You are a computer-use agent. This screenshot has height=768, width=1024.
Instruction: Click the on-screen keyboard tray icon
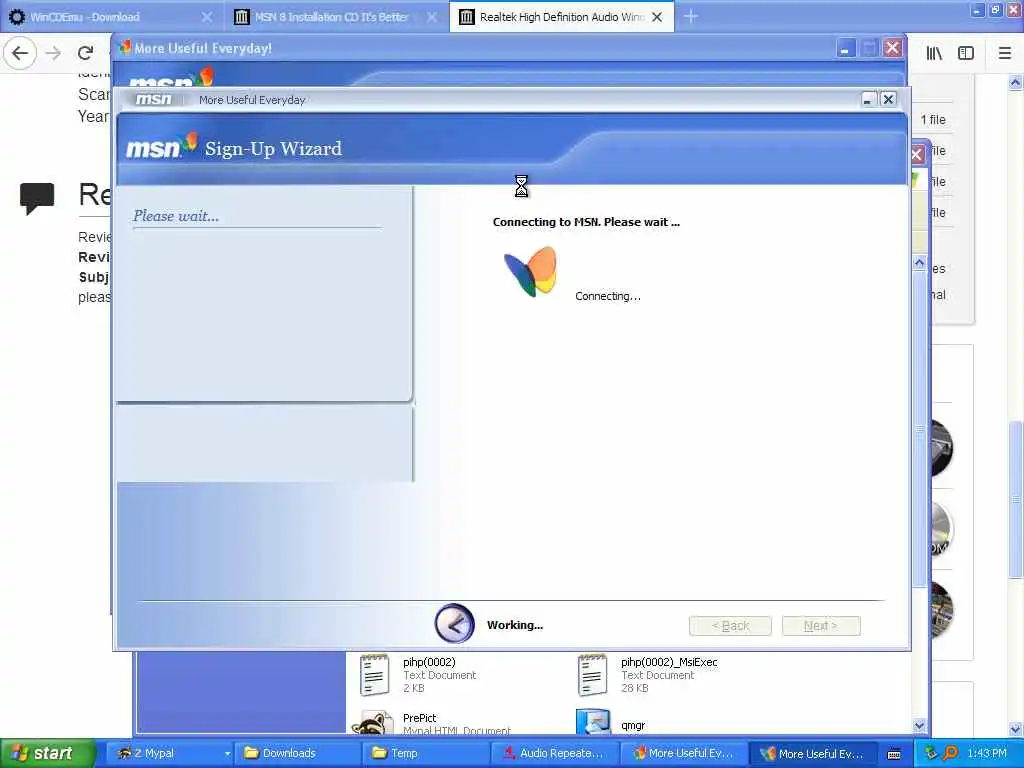894,754
